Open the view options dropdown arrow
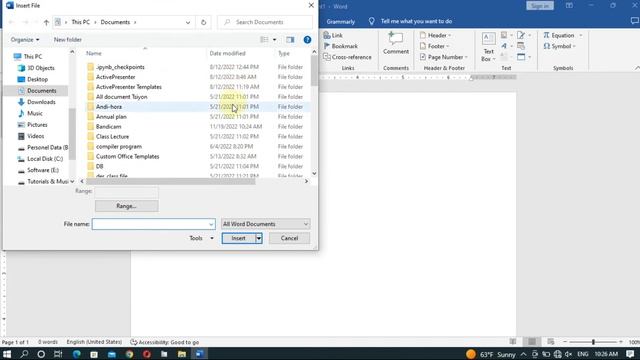This screenshot has height=360, width=640. pyautogui.click(x=274, y=40)
